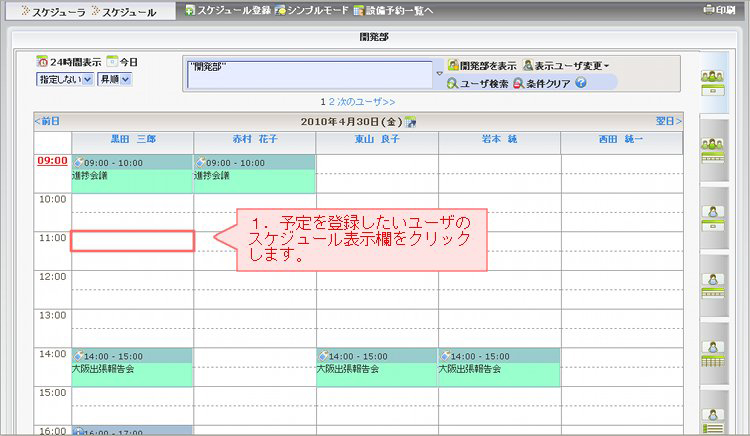Open user 黒田 三郎 column header
The height and width of the screenshot is (436, 750).
133,139
